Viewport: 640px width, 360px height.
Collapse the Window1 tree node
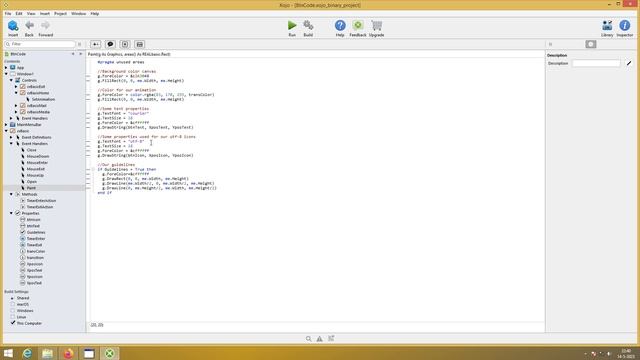pos(6,74)
